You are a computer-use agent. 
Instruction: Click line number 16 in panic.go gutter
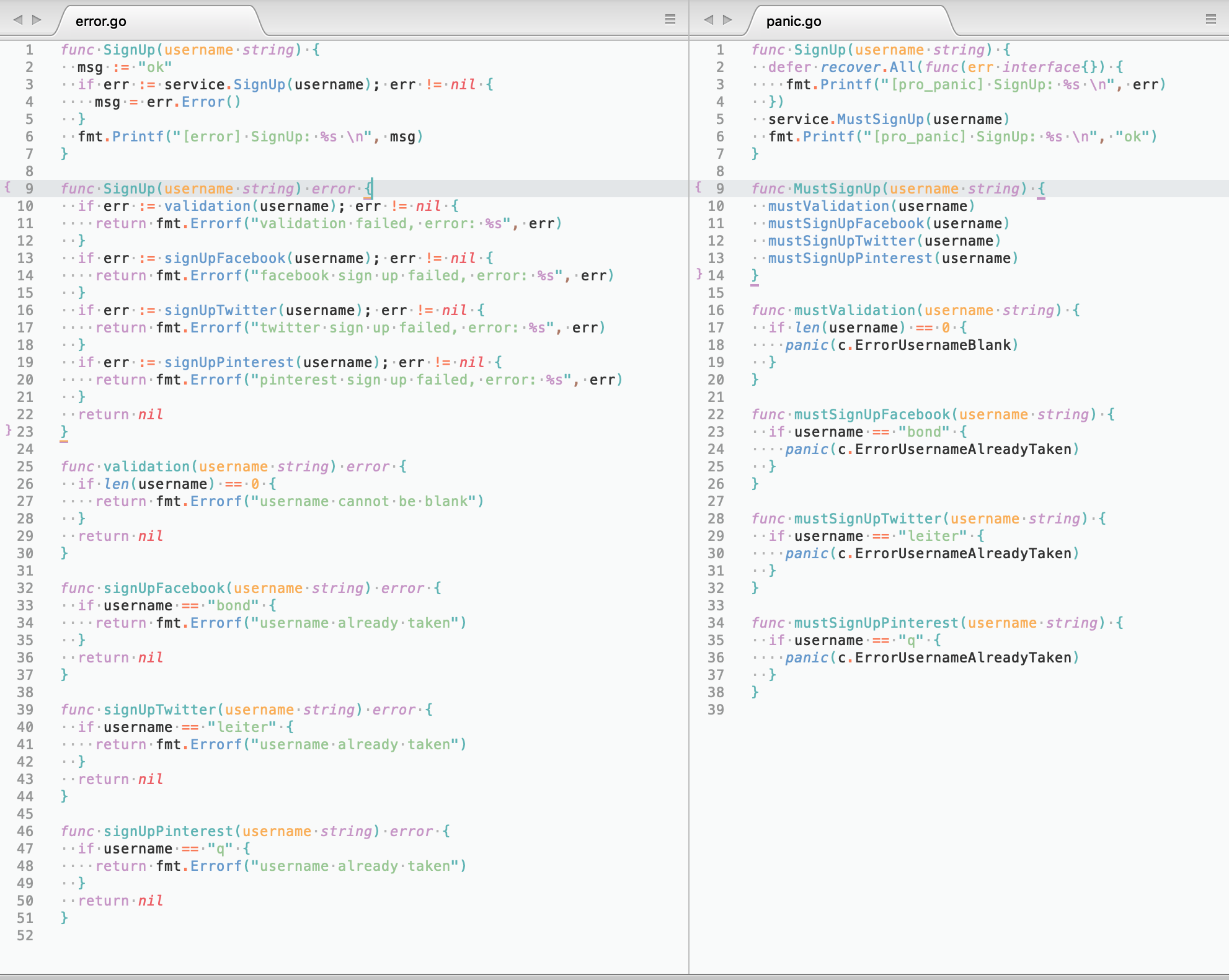(716, 310)
